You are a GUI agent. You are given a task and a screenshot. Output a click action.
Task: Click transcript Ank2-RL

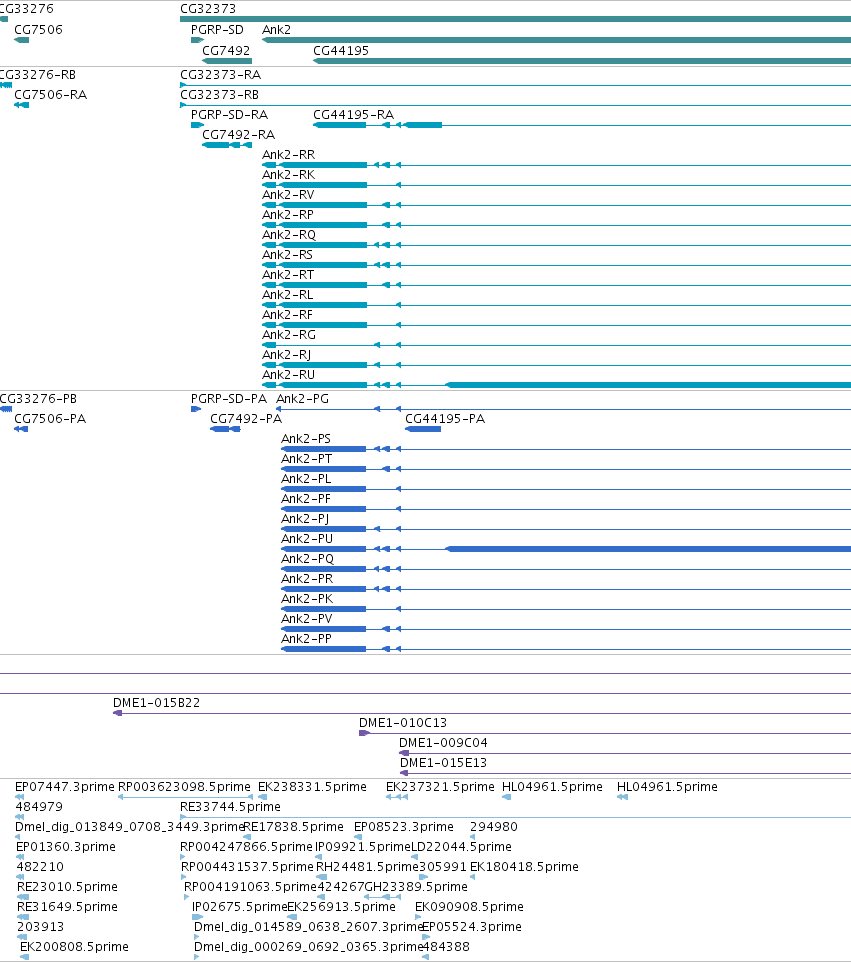point(288,295)
